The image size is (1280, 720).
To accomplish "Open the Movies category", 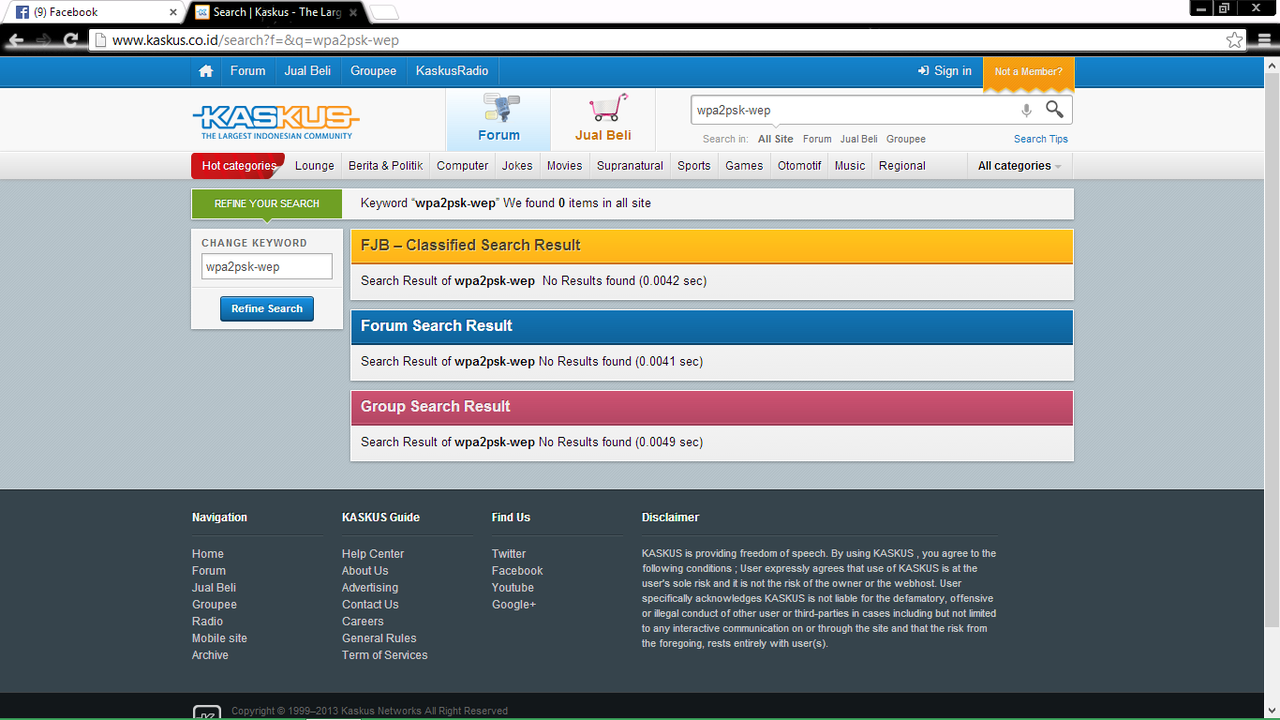I will coord(565,166).
